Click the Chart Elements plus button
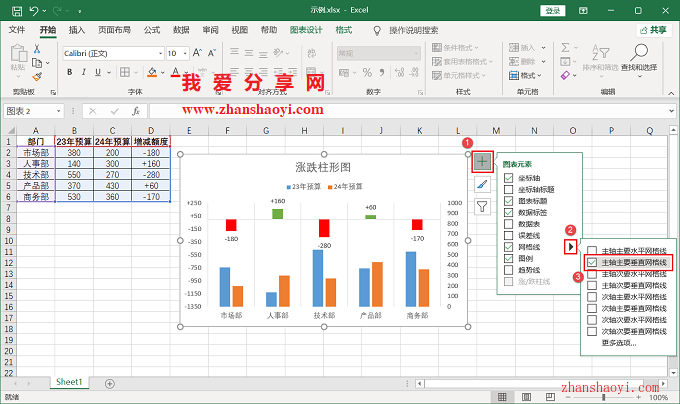Image resolution: width=680 pixels, height=404 pixels. [x=482, y=162]
